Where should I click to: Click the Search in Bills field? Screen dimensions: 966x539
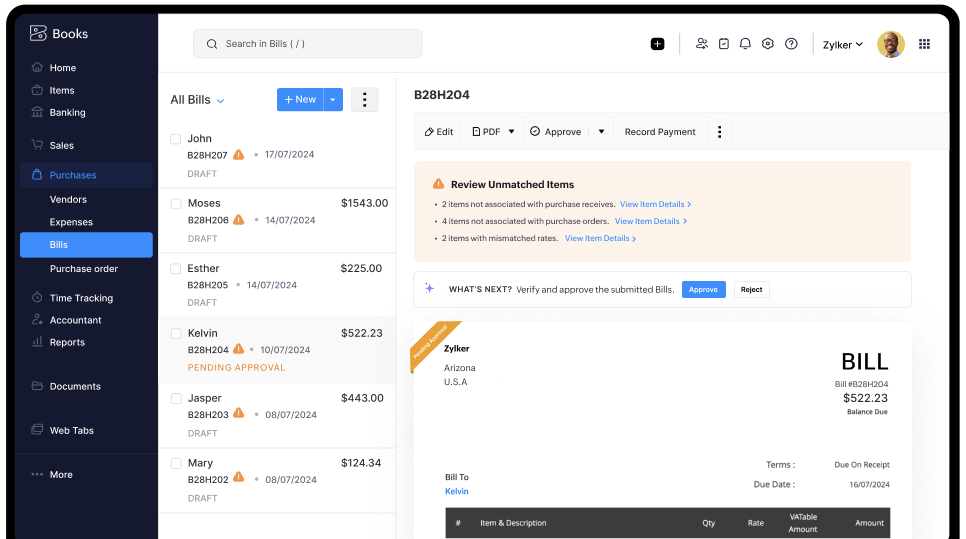307,44
